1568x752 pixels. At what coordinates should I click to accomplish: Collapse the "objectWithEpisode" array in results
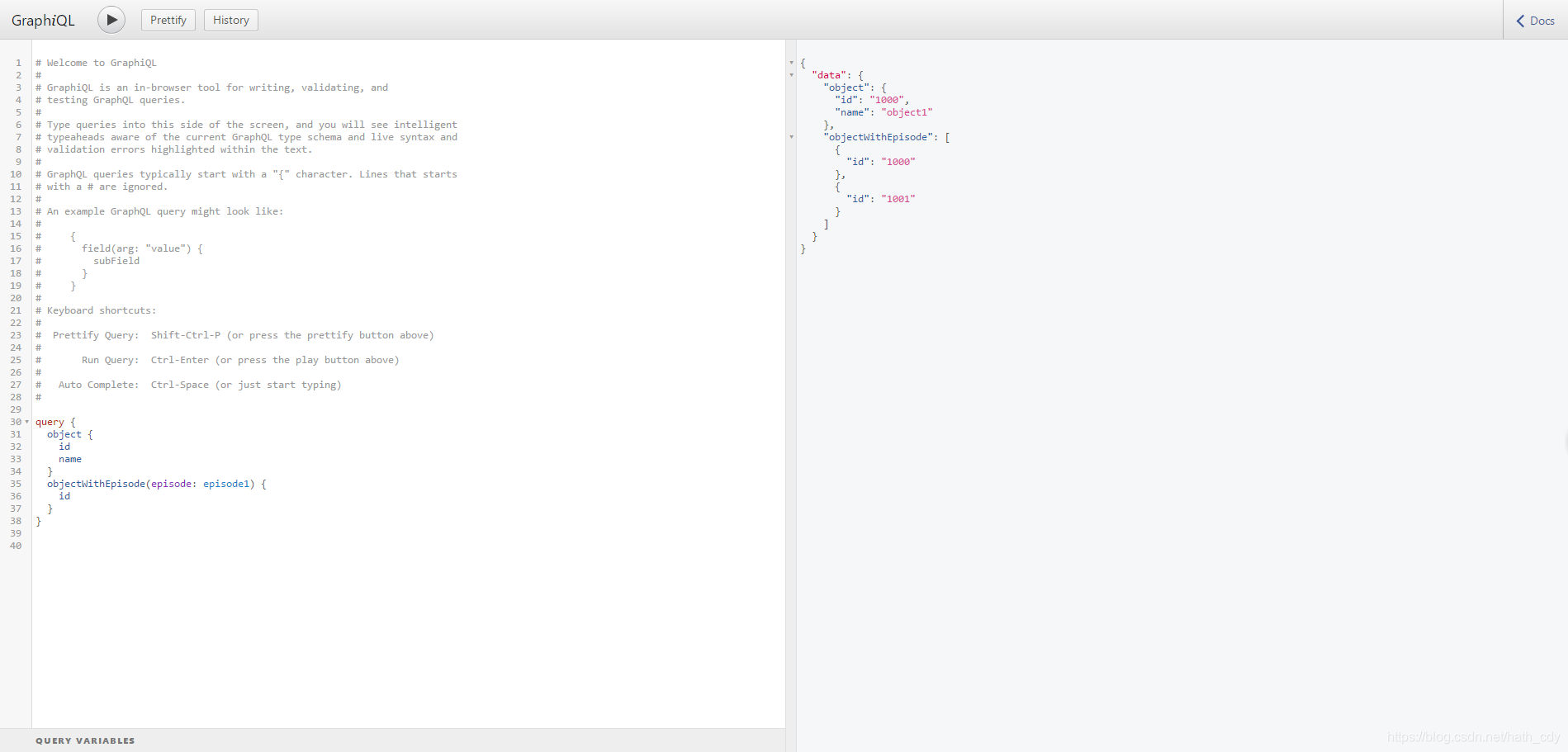tap(792, 137)
